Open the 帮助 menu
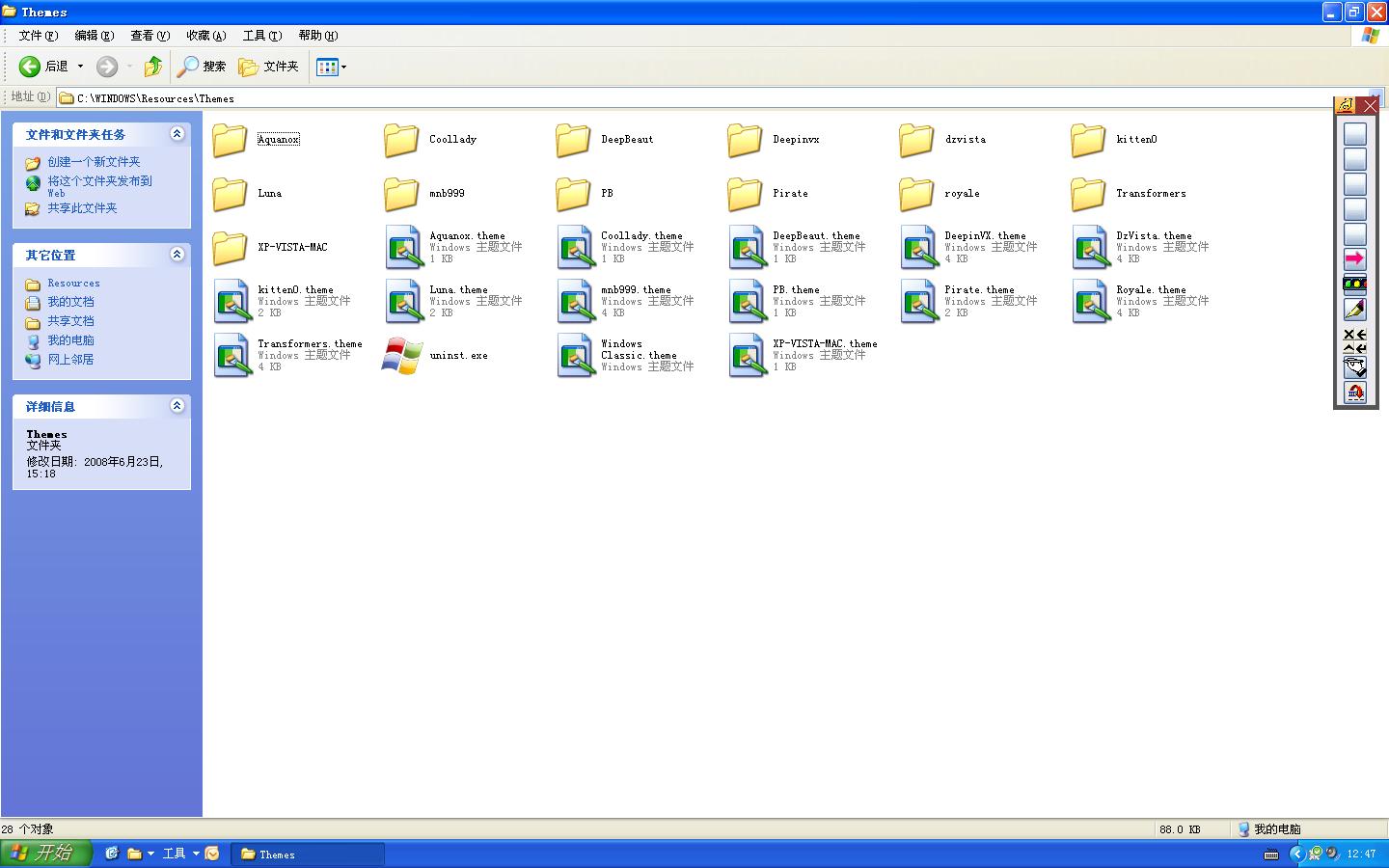Viewport: 1389px width, 868px height. [317, 36]
